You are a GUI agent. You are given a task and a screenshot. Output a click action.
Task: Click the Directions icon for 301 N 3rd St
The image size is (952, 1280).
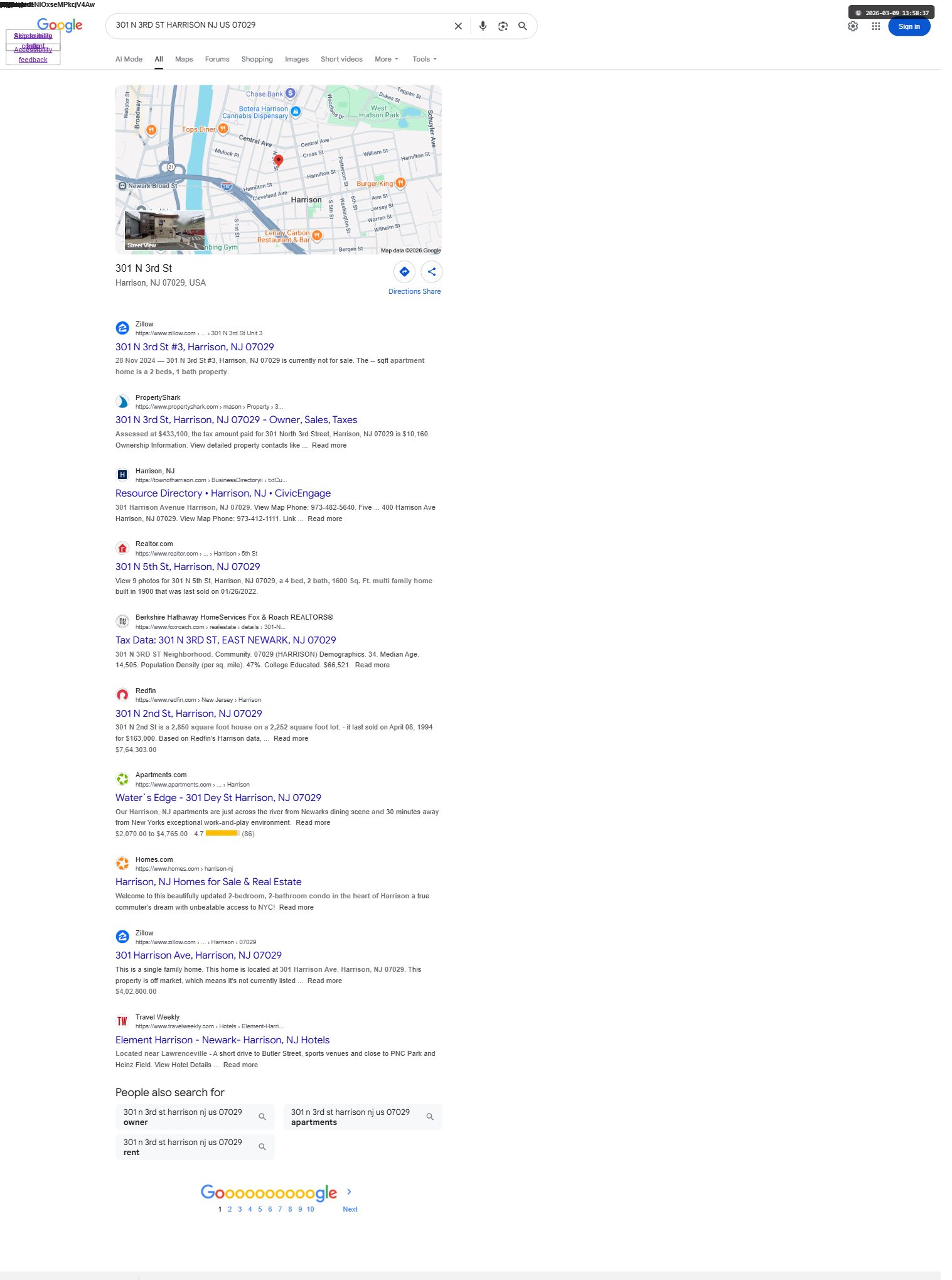pos(404,272)
